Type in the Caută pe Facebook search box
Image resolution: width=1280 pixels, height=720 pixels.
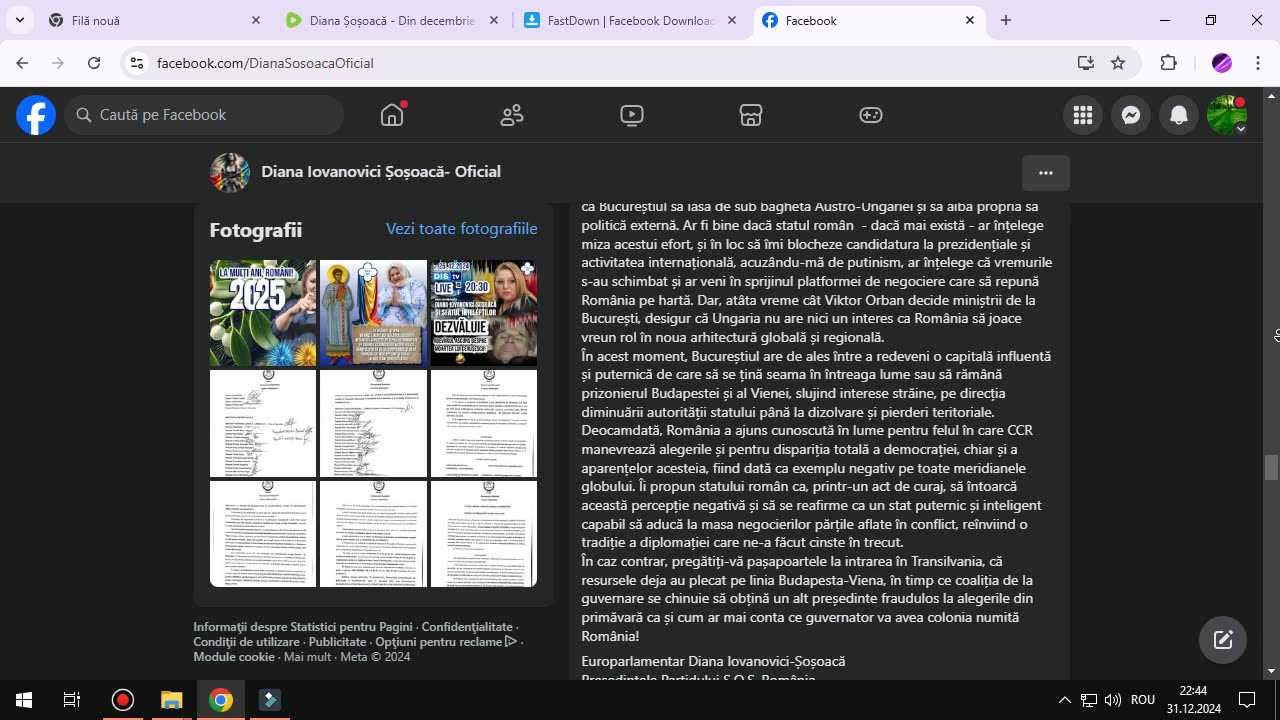pyautogui.click(x=205, y=115)
